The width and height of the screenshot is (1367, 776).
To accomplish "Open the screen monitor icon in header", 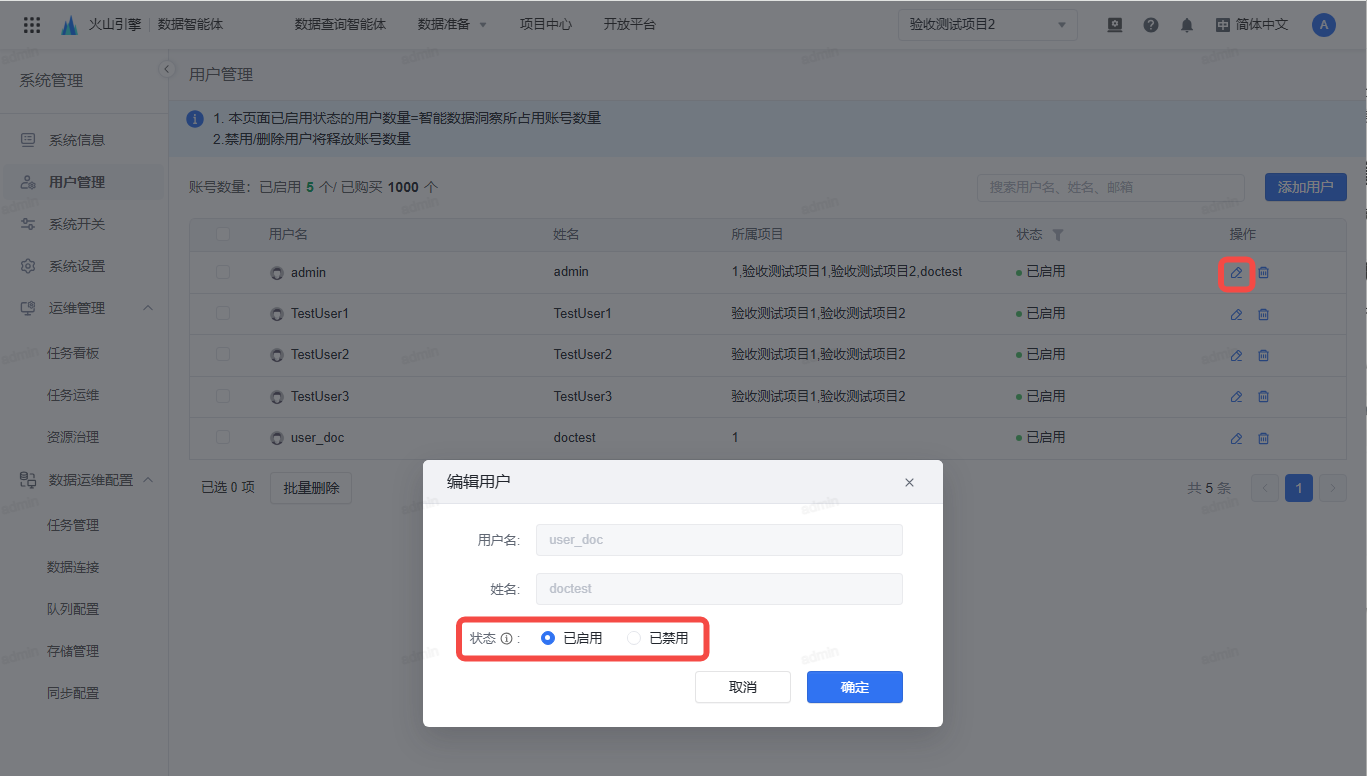I will pyautogui.click(x=1115, y=25).
